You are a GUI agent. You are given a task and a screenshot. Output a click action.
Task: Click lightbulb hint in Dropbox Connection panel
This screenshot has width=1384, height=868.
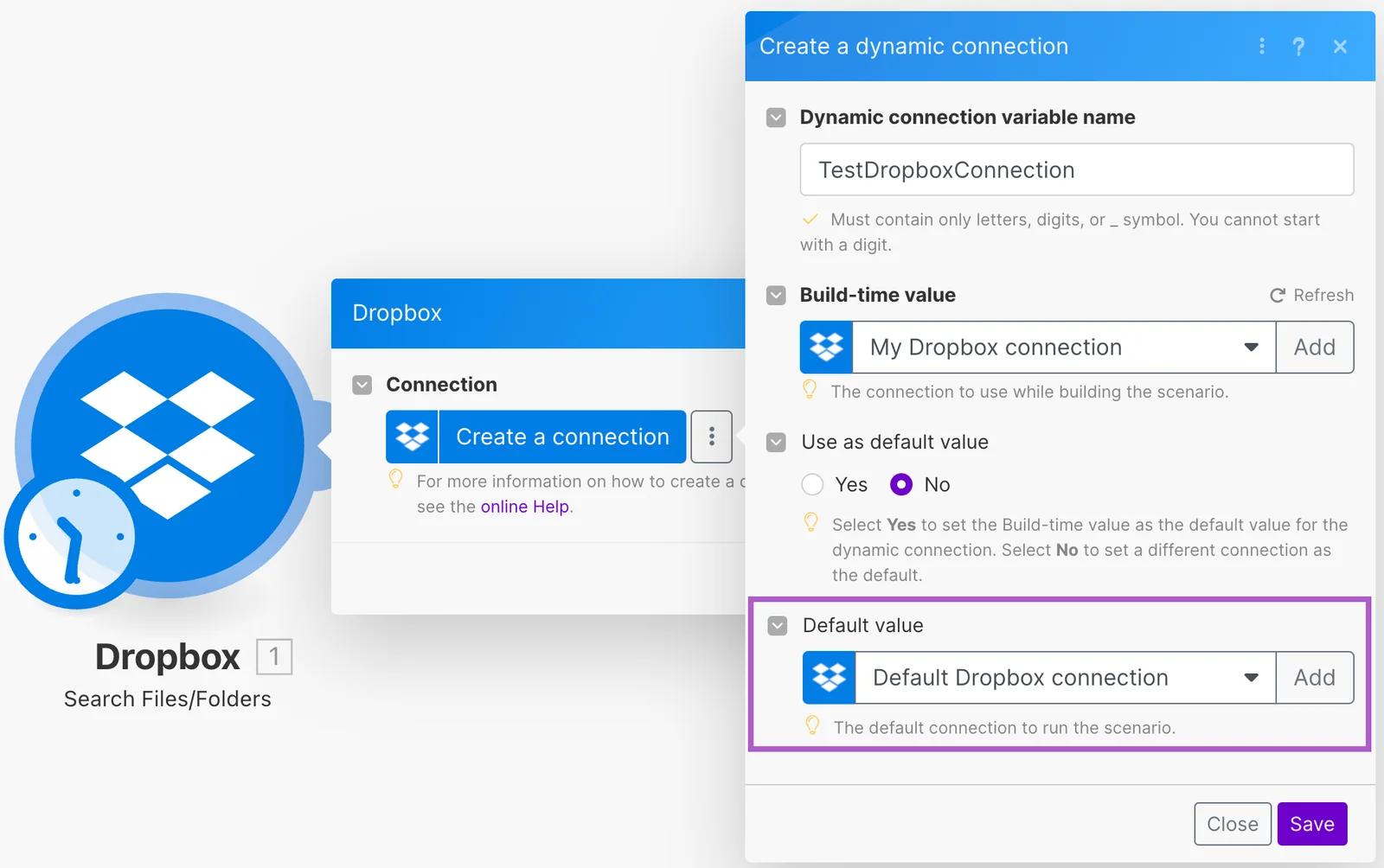coord(396,479)
